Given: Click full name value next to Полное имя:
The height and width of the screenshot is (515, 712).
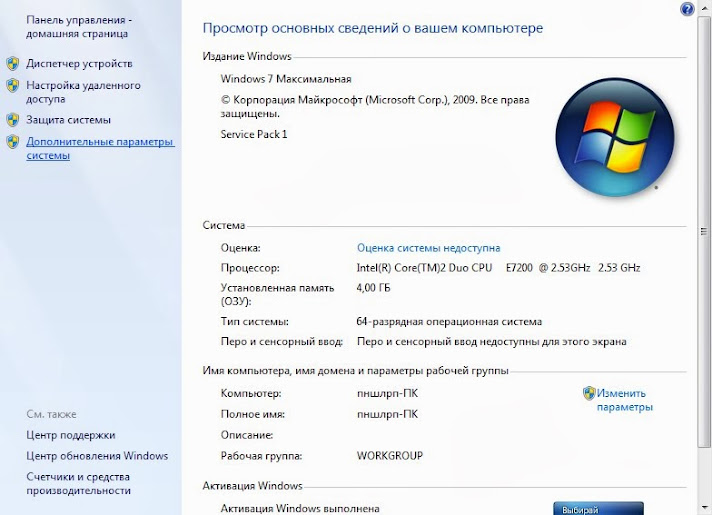Looking at the screenshot, I should tap(387, 414).
